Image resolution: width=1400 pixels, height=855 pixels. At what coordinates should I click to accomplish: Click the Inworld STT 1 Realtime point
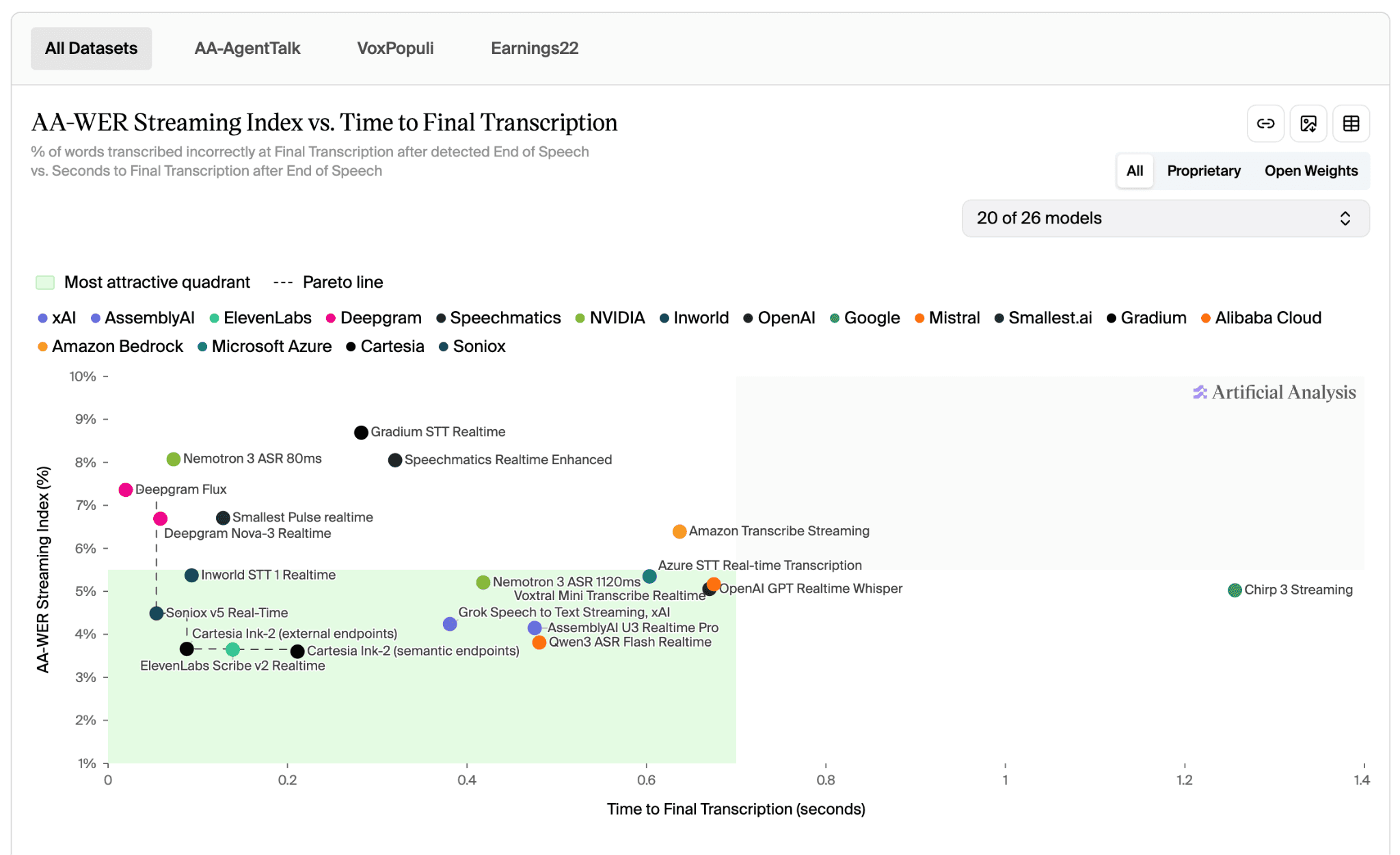point(191,575)
